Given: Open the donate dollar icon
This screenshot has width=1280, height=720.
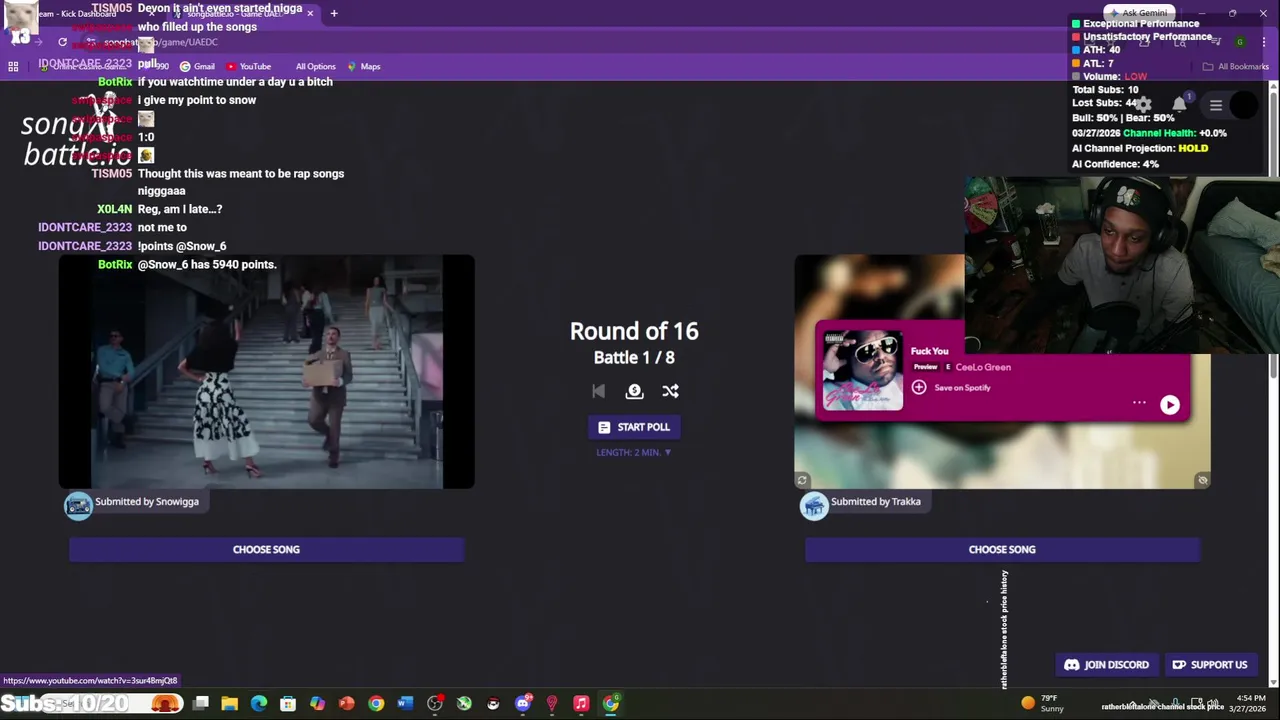Looking at the screenshot, I should (x=634, y=391).
